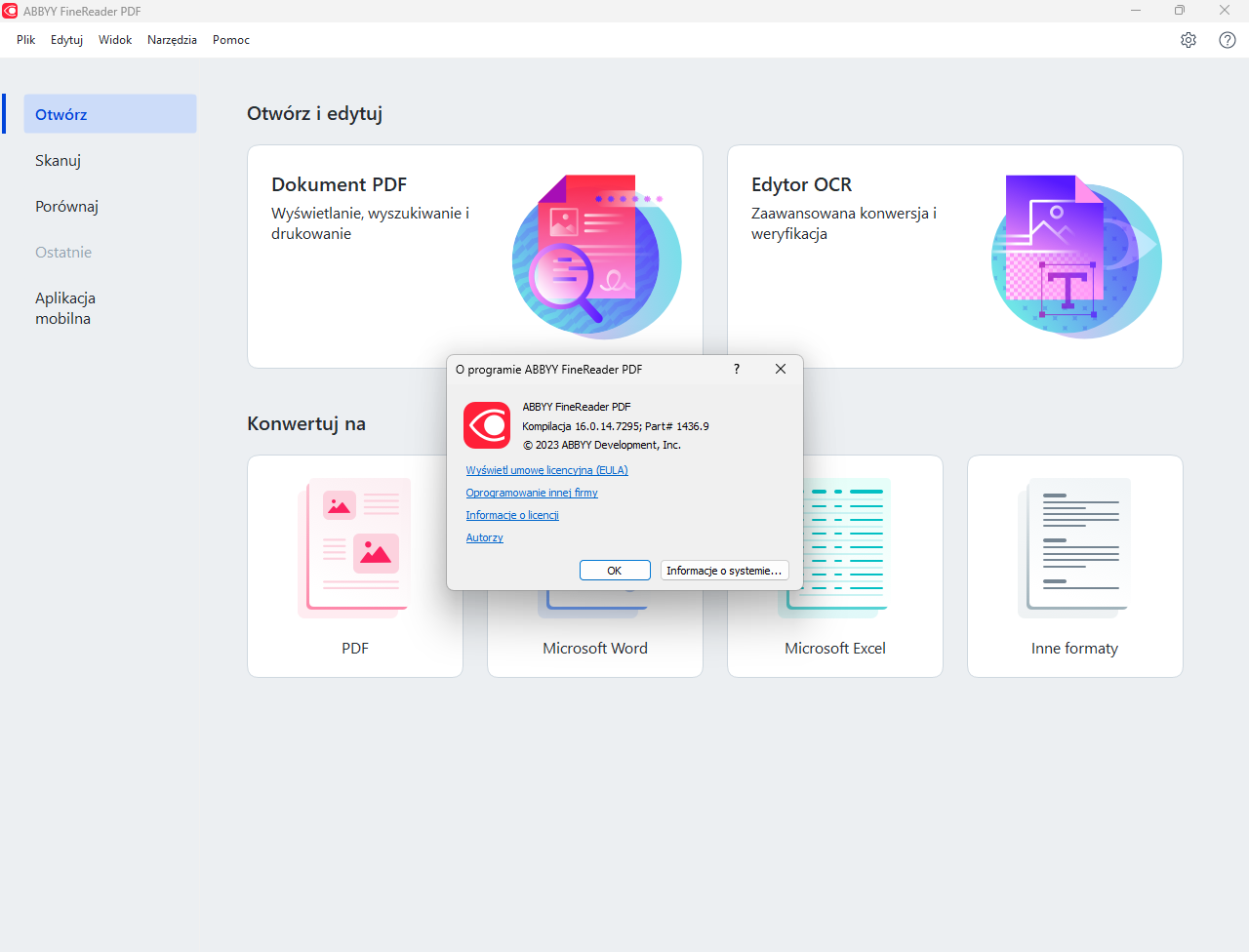
Task: Click the help question mark icon in toolbar
Action: pos(1228,40)
